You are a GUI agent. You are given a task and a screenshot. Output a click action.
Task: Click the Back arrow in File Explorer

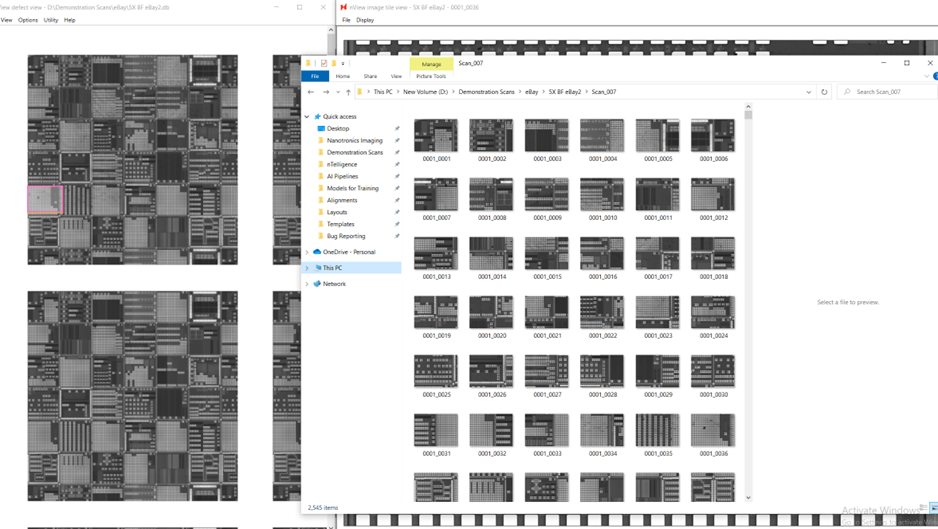click(x=311, y=92)
